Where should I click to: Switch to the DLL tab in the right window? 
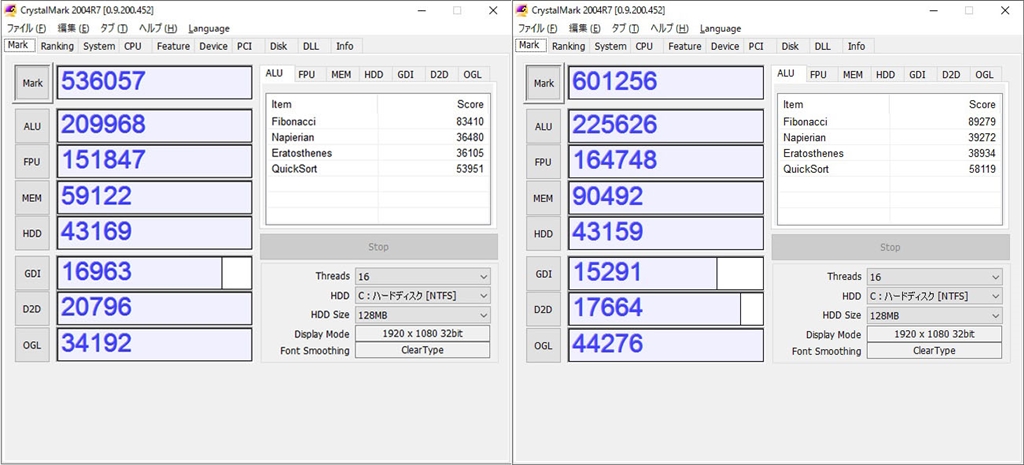pos(823,46)
